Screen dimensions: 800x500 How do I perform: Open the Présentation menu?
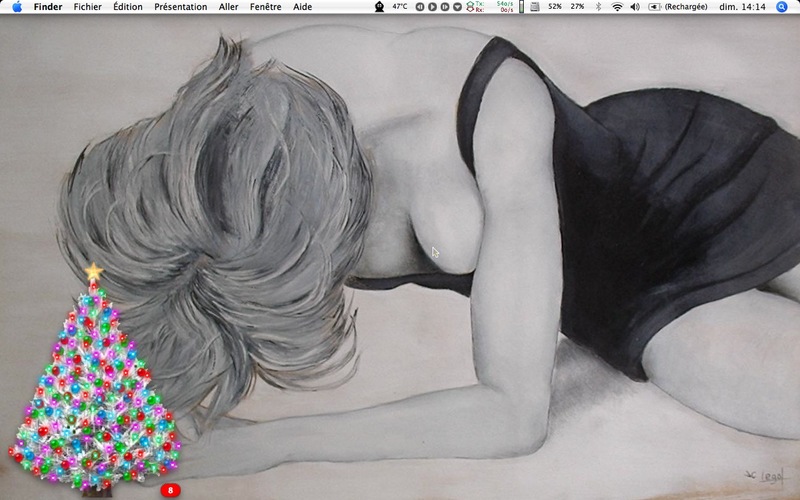[181, 7]
